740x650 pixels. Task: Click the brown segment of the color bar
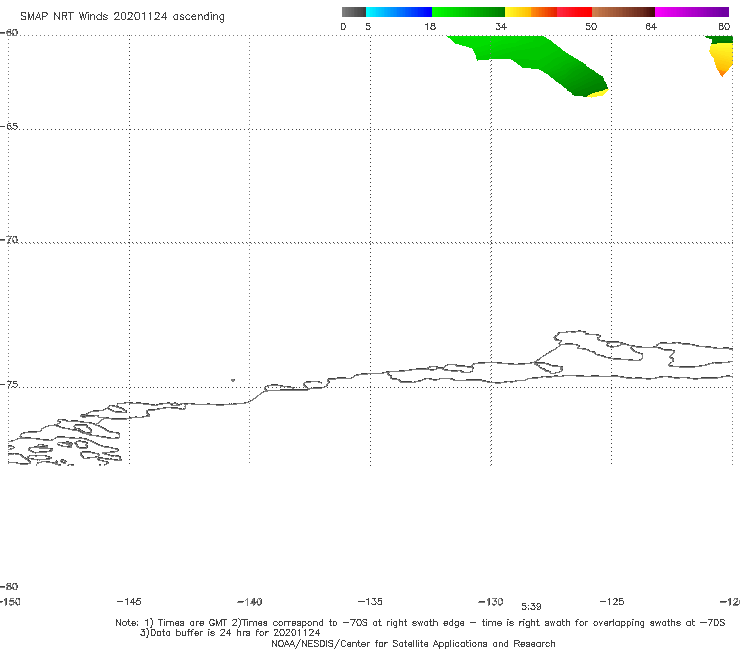[623, 12]
